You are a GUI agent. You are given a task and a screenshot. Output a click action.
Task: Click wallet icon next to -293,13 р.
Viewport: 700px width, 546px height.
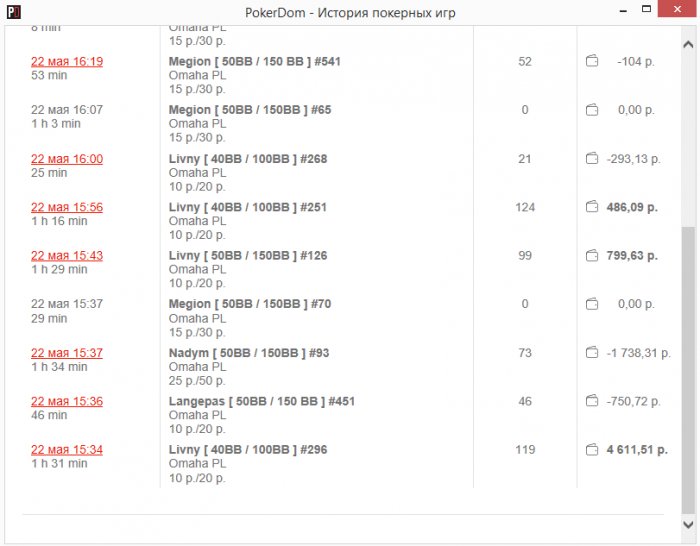click(592, 158)
